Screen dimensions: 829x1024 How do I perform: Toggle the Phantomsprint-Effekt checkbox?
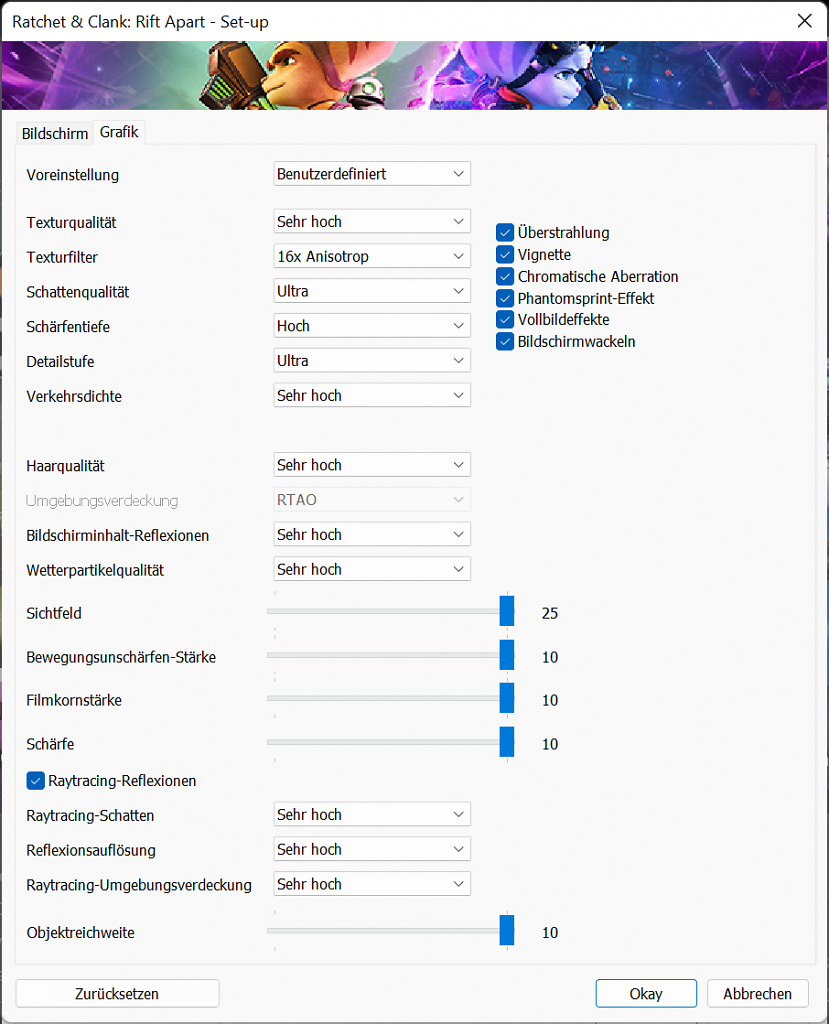pyautogui.click(x=505, y=298)
